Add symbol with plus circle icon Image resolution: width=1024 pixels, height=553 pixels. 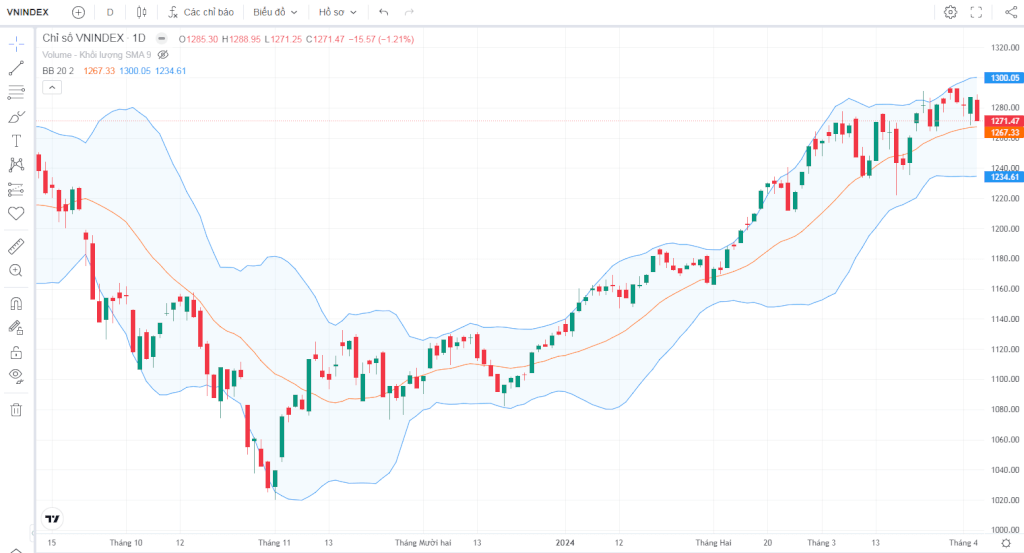pyautogui.click(x=78, y=12)
